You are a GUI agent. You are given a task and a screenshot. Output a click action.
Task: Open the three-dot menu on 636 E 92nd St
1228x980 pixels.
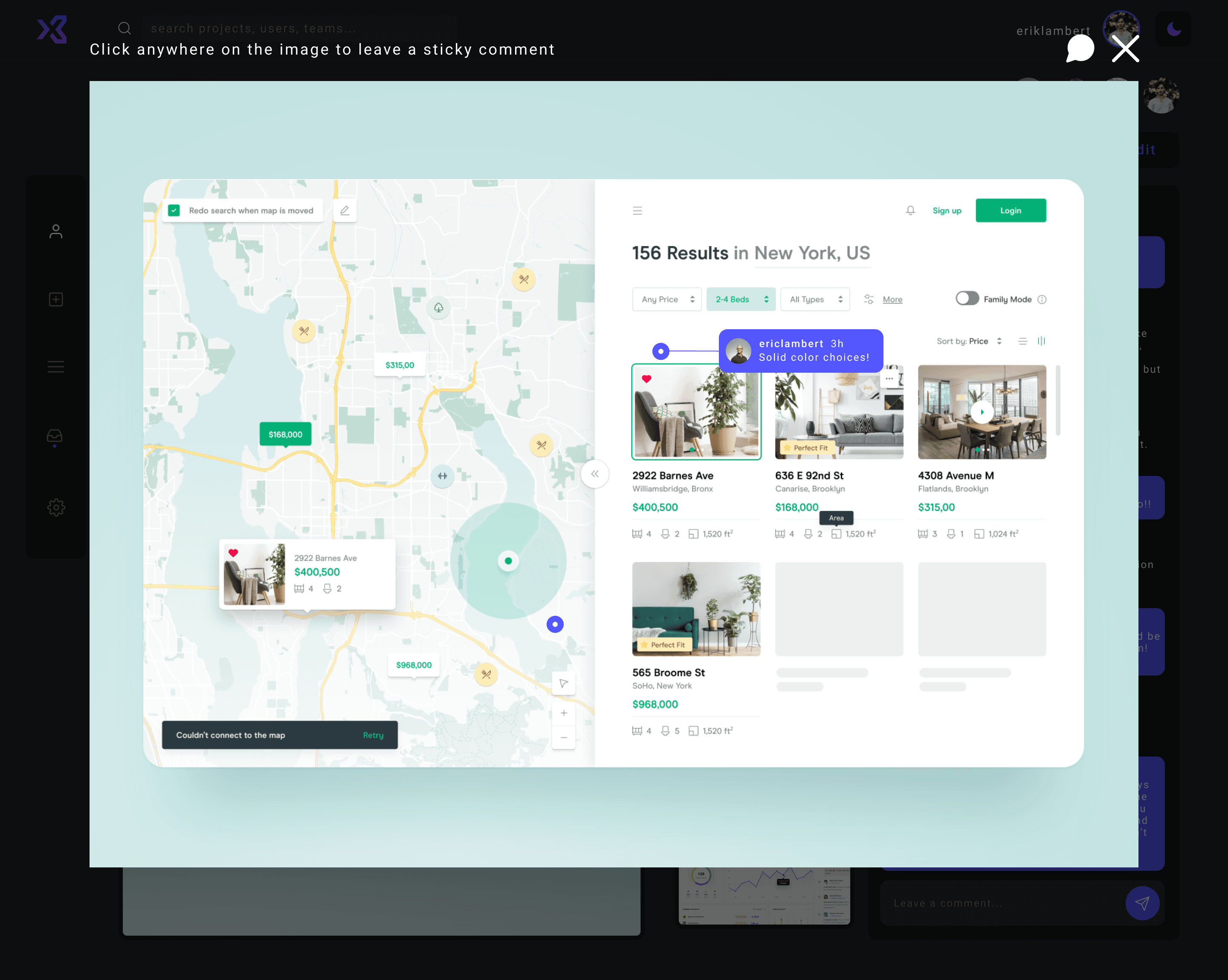[x=889, y=378]
